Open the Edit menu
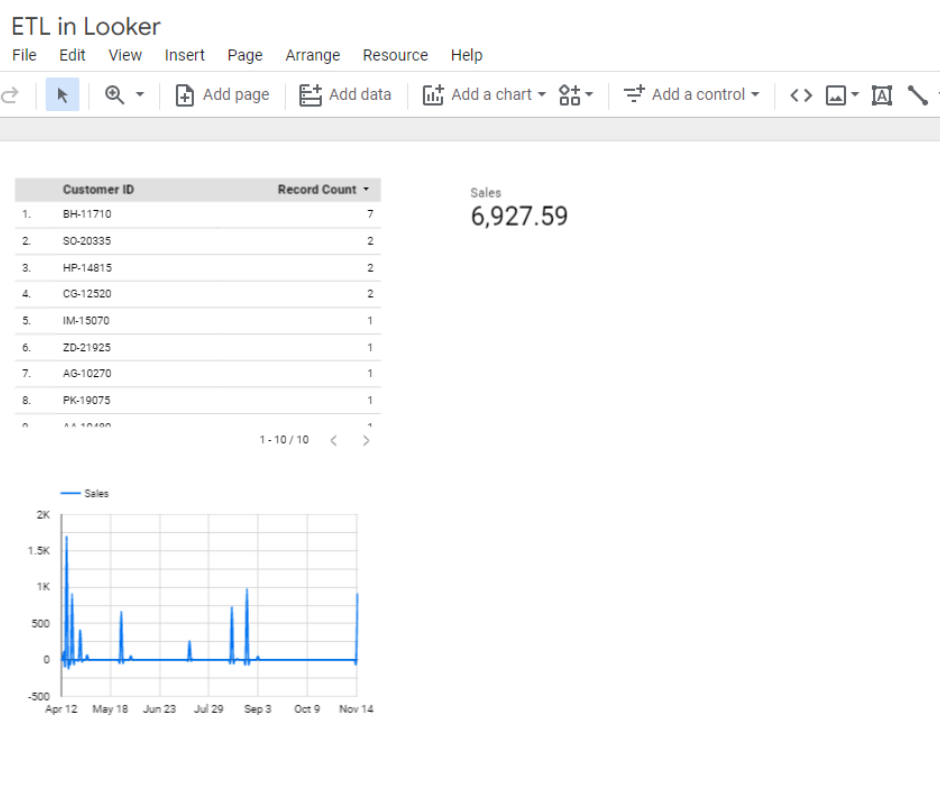The width and height of the screenshot is (940, 788). click(x=72, y=55)
